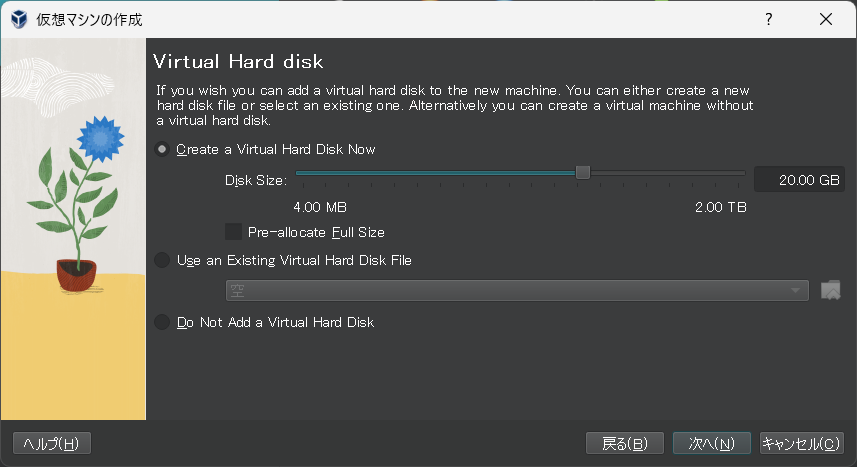Screen dimensions: 857x467
Task: Choose Do Not Add a Virtual Hard Disk
Action: coord(163,322)
